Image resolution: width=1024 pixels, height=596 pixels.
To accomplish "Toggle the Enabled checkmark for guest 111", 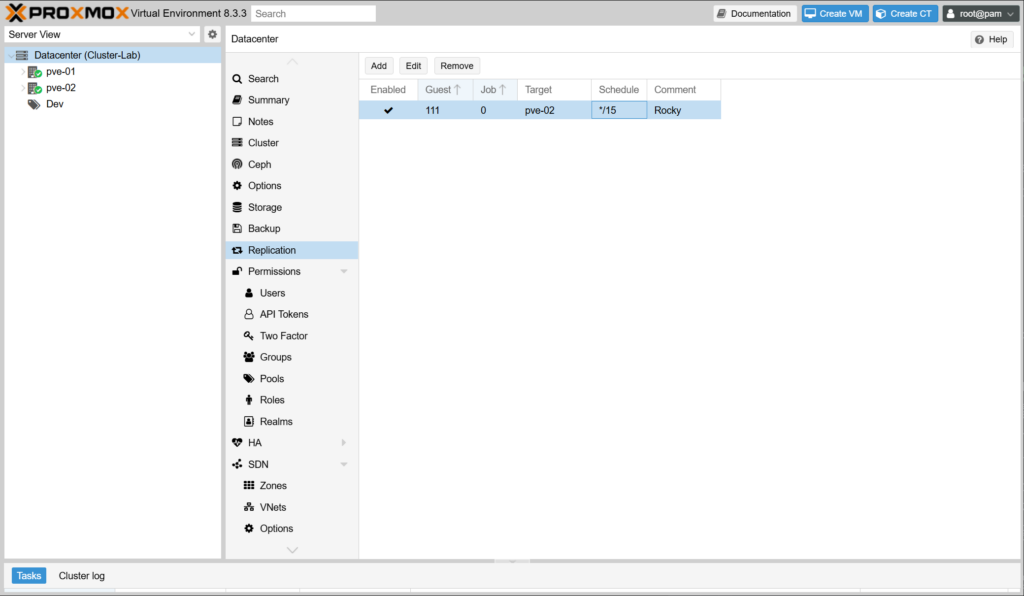I will [x=388, y=111].
